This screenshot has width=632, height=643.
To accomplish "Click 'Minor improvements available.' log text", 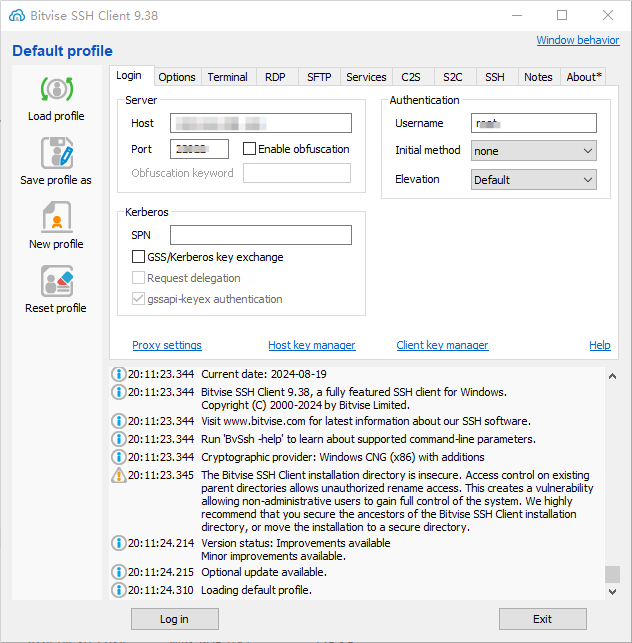I will click(274, 556).
